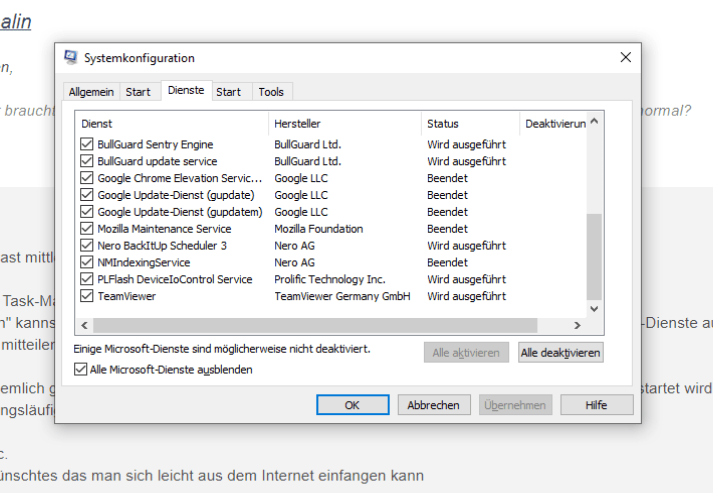
Task: Disable Mozilla Maintenance Service checkbox
Action: [x=86, y=228]
